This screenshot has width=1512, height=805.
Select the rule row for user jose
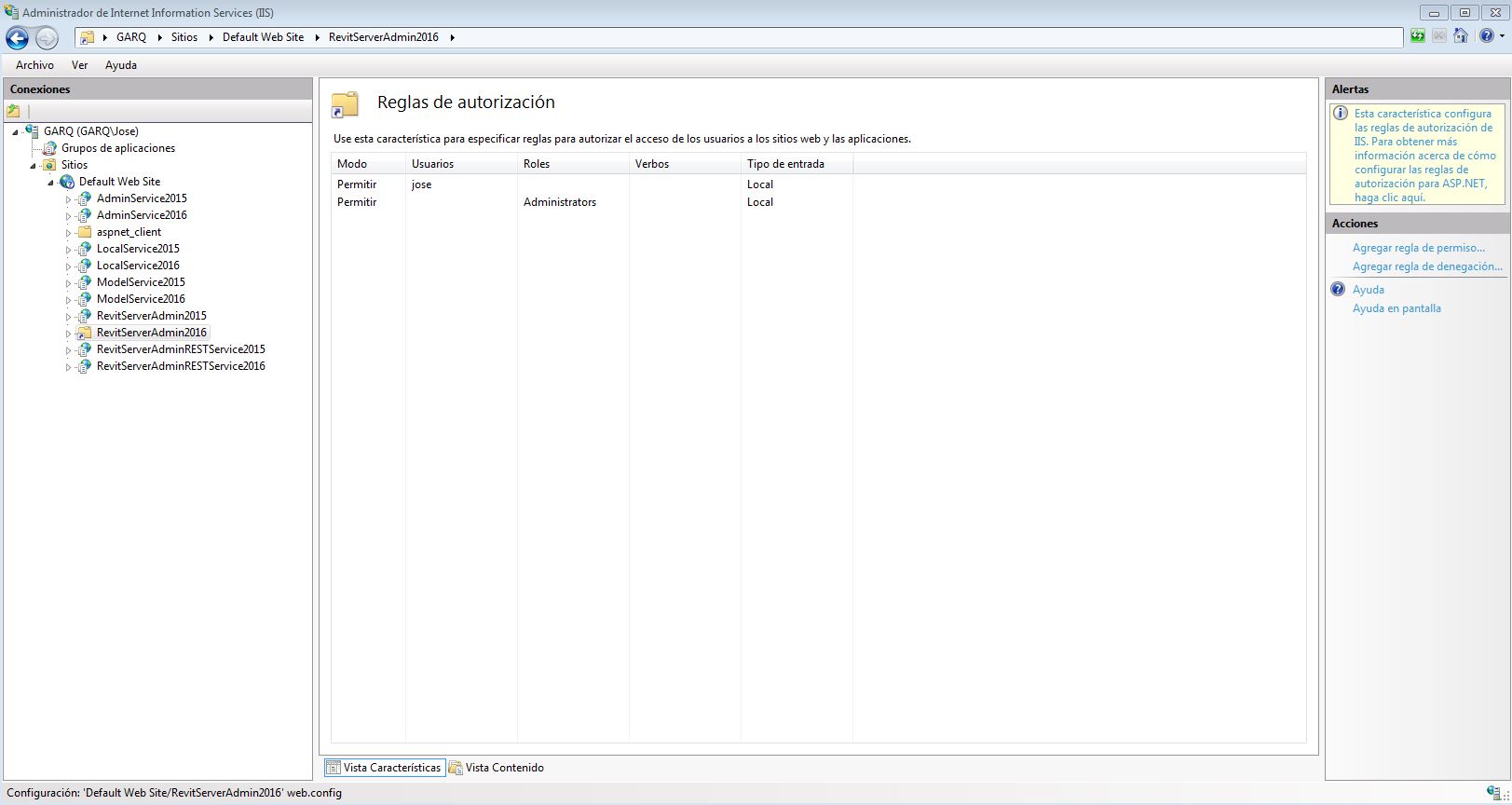[x=421, y=184]
